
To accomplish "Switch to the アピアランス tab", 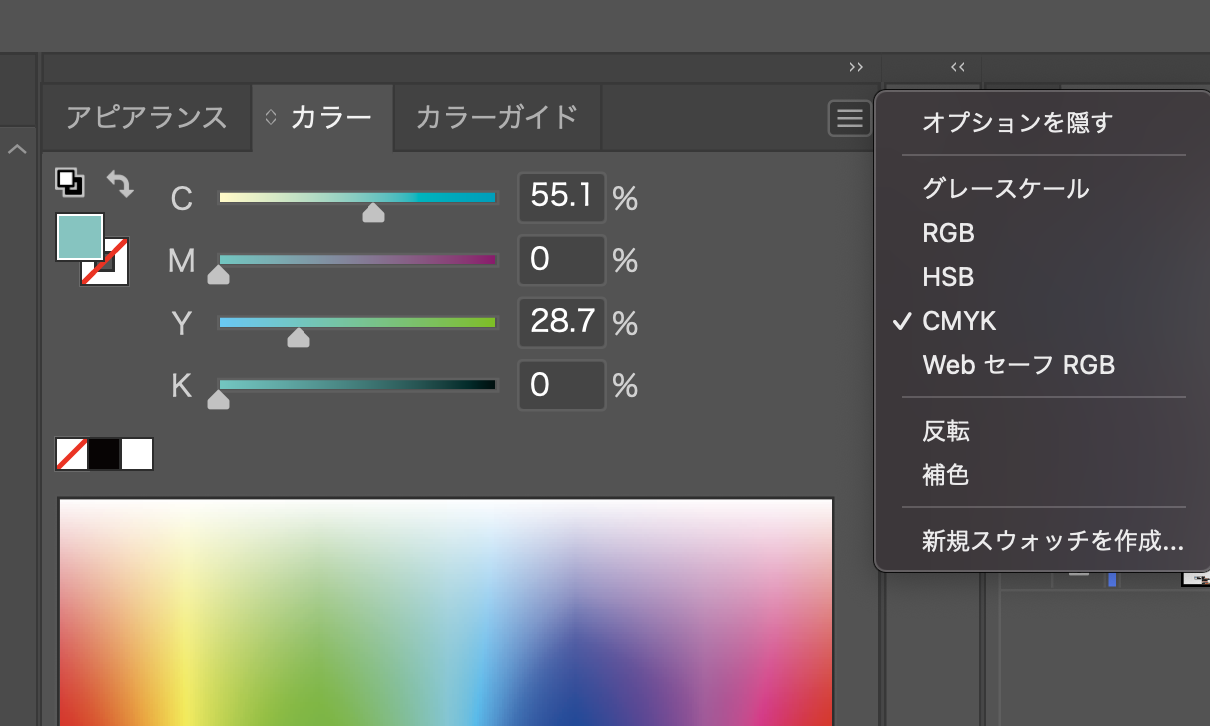I will [x=146, y=118].
